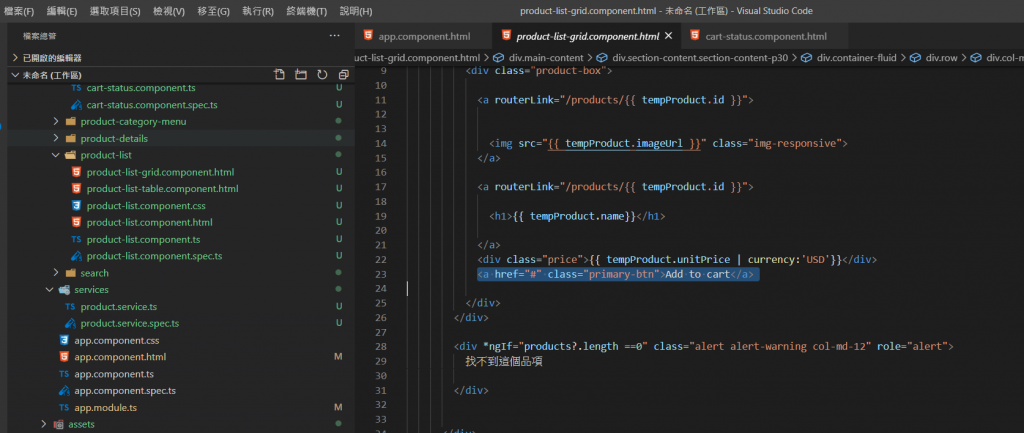Expand the search folder
The width and height of the screenshot is (1024, 433).
tap(94, 273)
